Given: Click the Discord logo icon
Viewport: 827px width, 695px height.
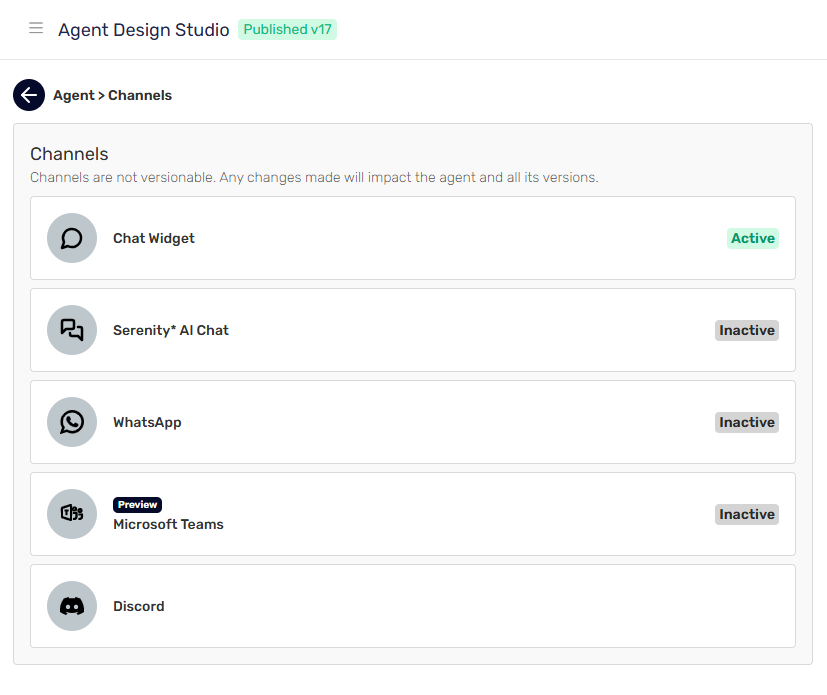Looking at the screenshot, I should pyautogui.click(x=72, y=606).
